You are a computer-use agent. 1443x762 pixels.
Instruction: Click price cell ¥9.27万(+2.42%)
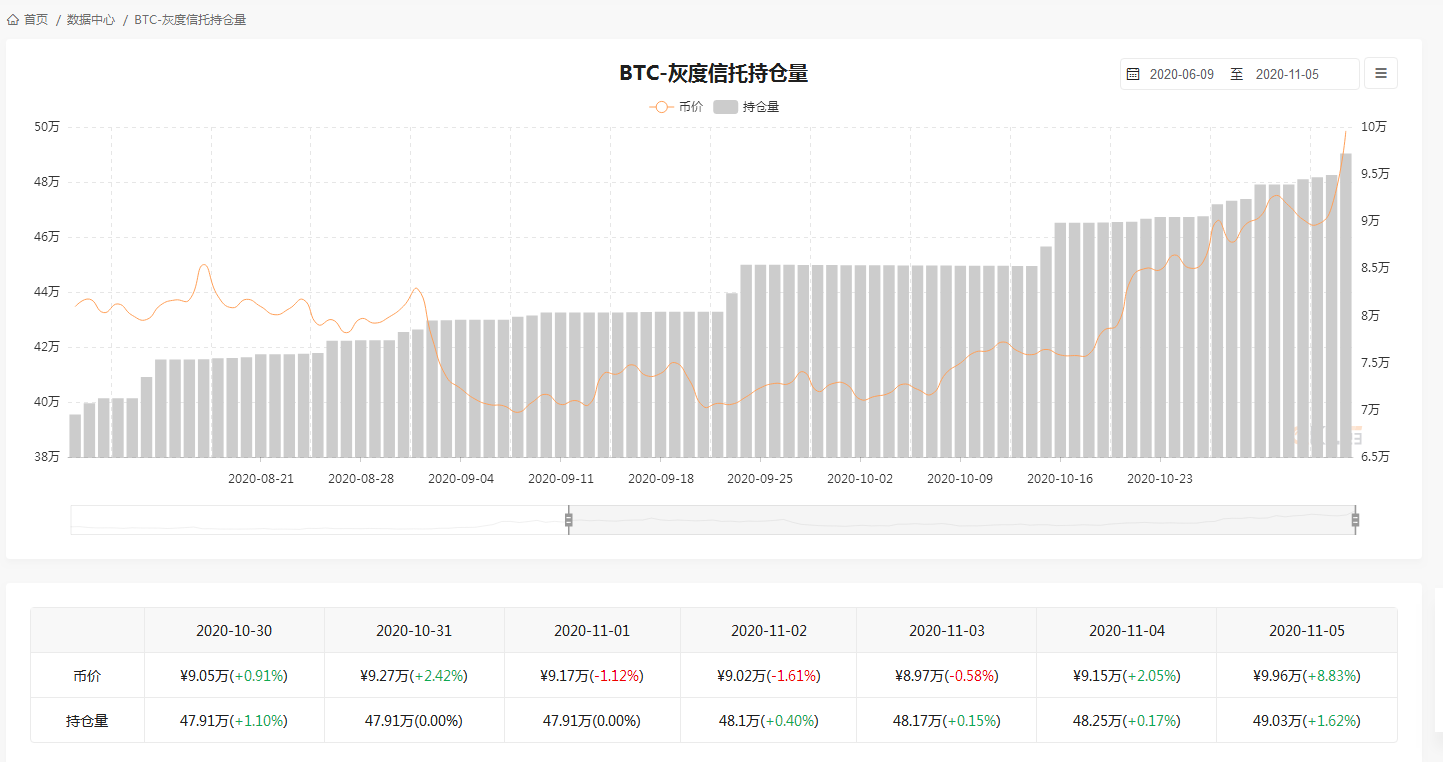pos(414,676)
